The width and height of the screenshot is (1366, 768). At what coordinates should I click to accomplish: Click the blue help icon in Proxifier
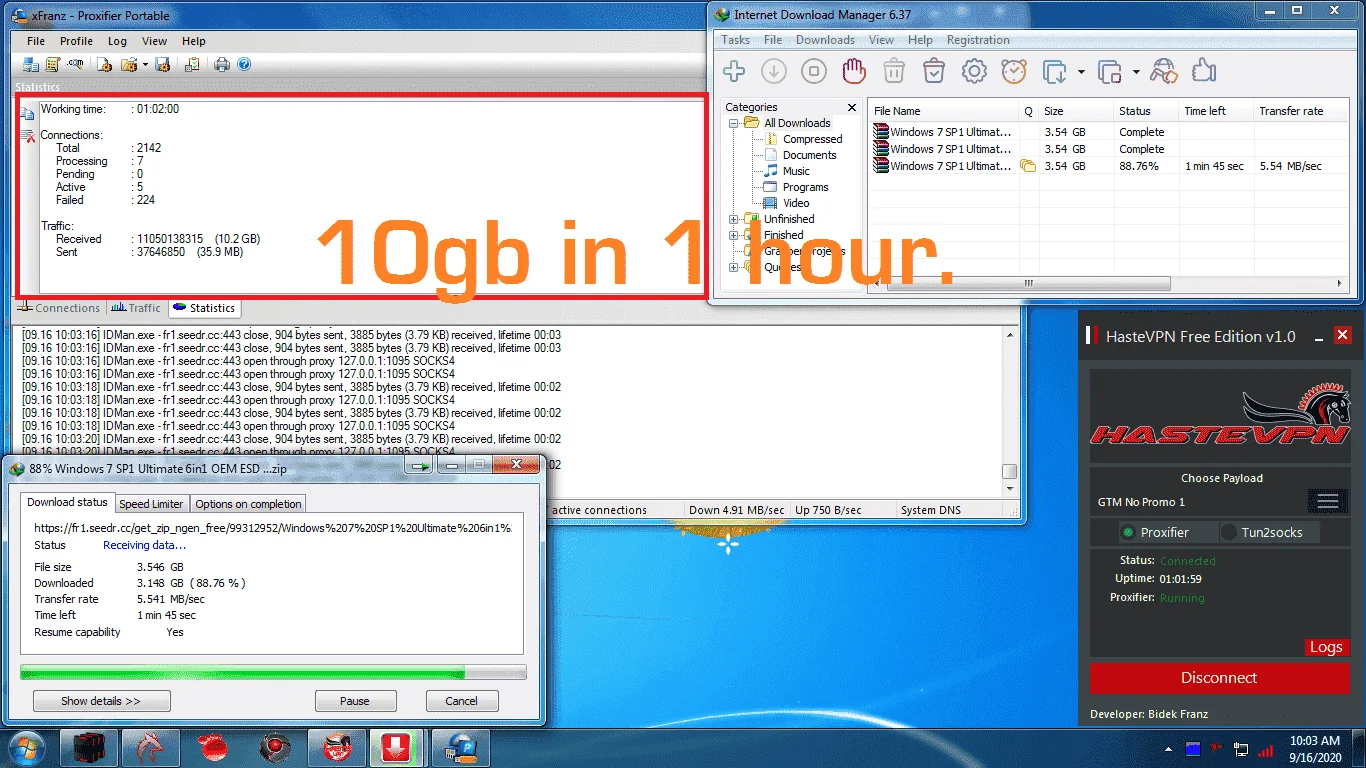click(244, 64)
